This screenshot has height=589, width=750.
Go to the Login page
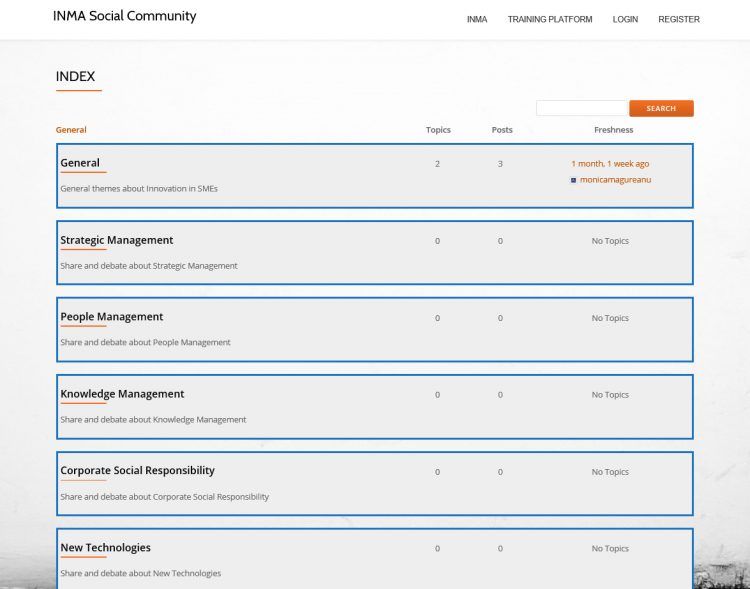pyautogui.click(x=625, y=19)
